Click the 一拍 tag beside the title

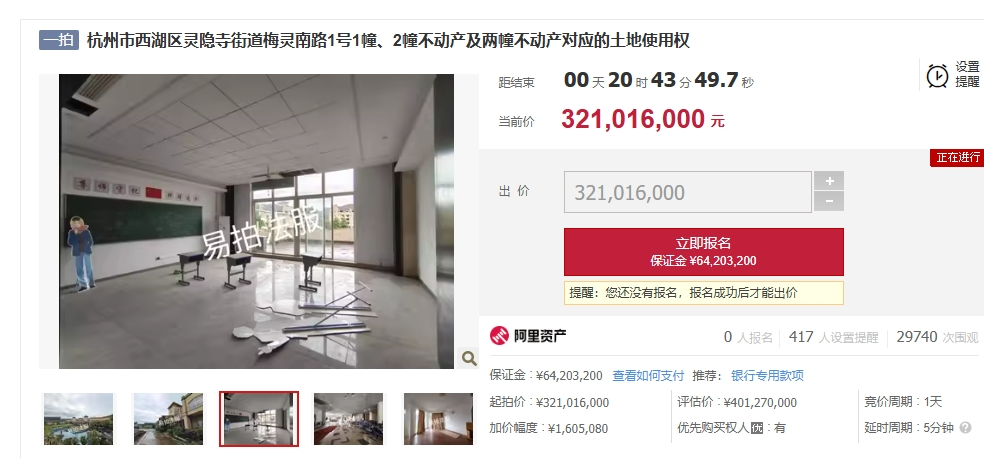click(x=59, y=40)
